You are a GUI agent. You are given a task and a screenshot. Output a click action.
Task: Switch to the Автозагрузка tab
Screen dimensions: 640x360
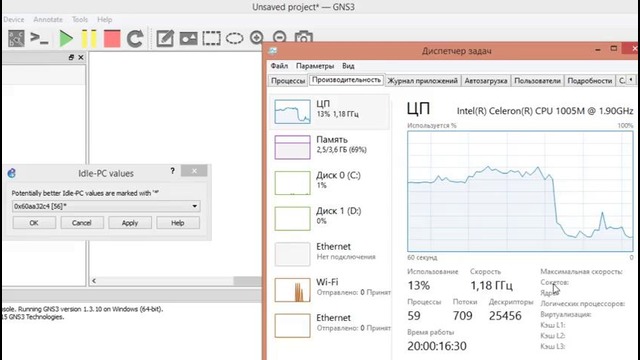(x=486, y=81)
